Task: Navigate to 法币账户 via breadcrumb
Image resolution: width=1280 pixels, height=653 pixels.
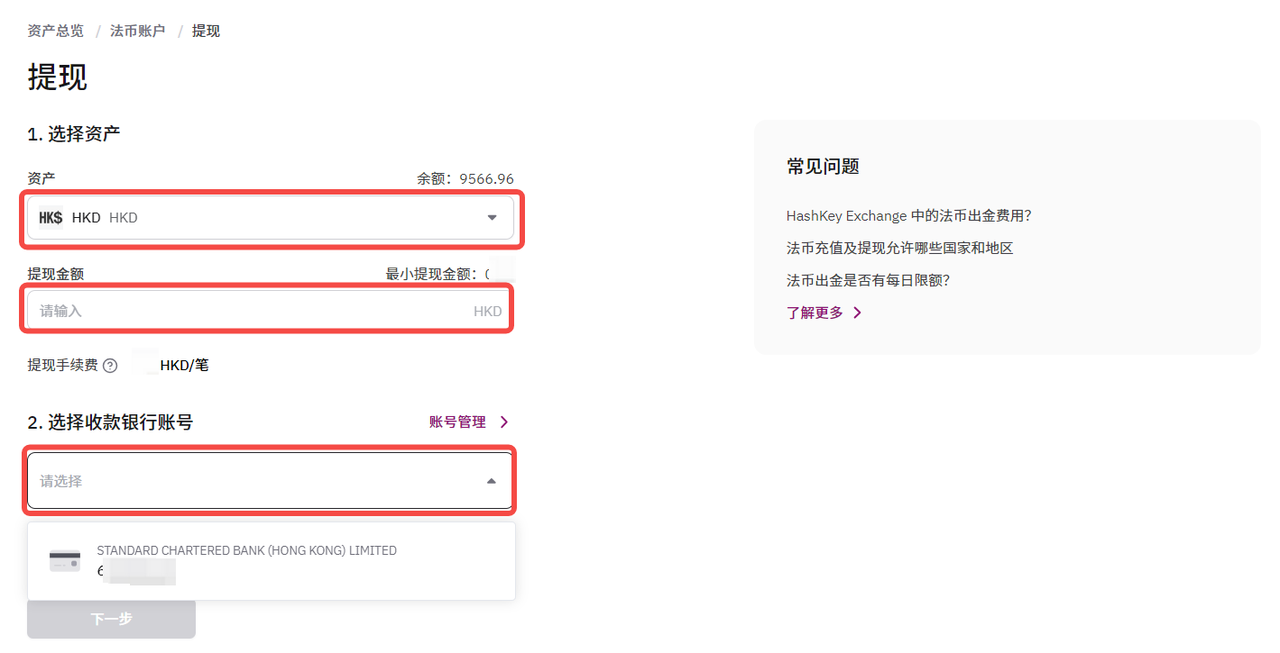Action: click(x=139, y=30)
